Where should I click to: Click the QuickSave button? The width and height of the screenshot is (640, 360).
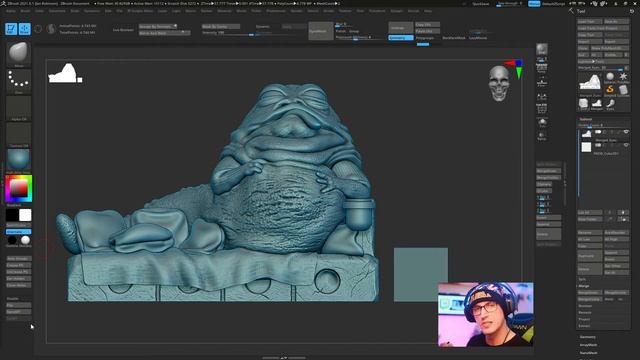coord(480,4)
